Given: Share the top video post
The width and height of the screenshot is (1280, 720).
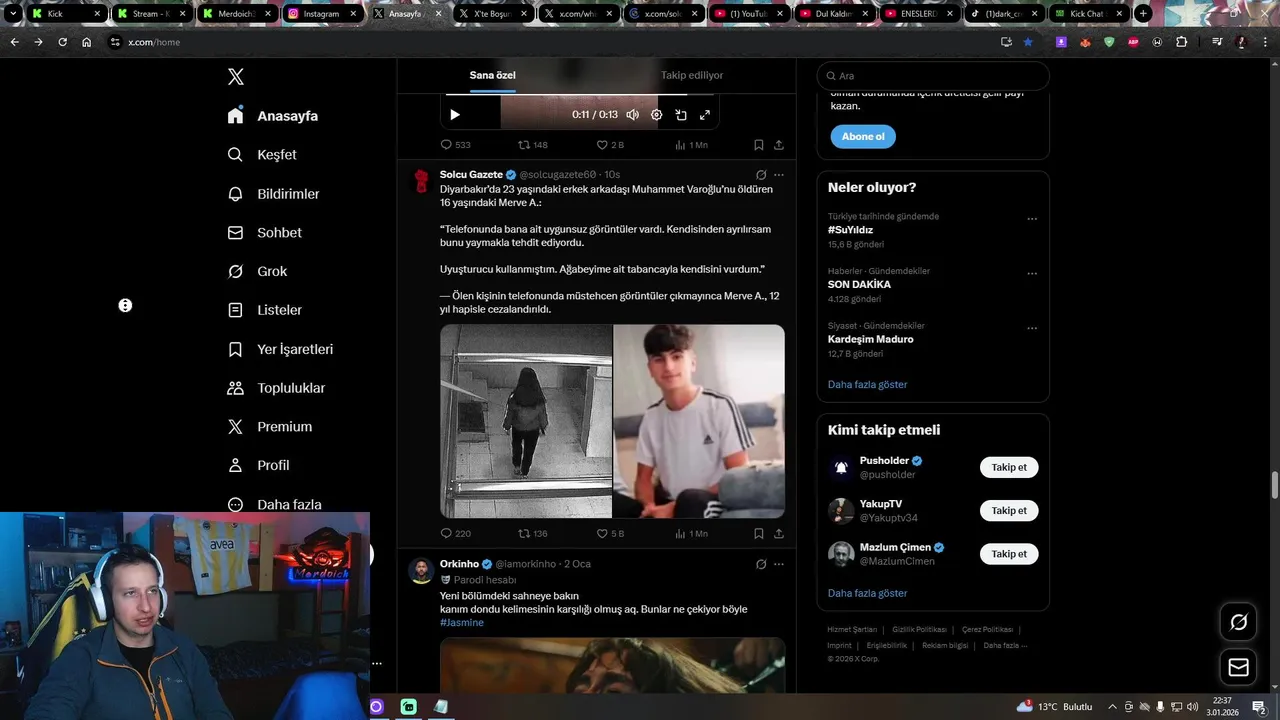Looking at the screenshot, I should (x=779, y=145).
